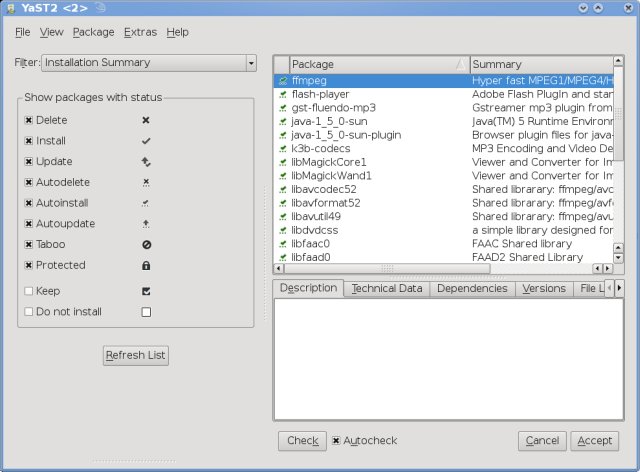Viewport: 640px width, 472px height.
Task: Click status icon beside k3b-codecs
Action: tap(282, 149)
